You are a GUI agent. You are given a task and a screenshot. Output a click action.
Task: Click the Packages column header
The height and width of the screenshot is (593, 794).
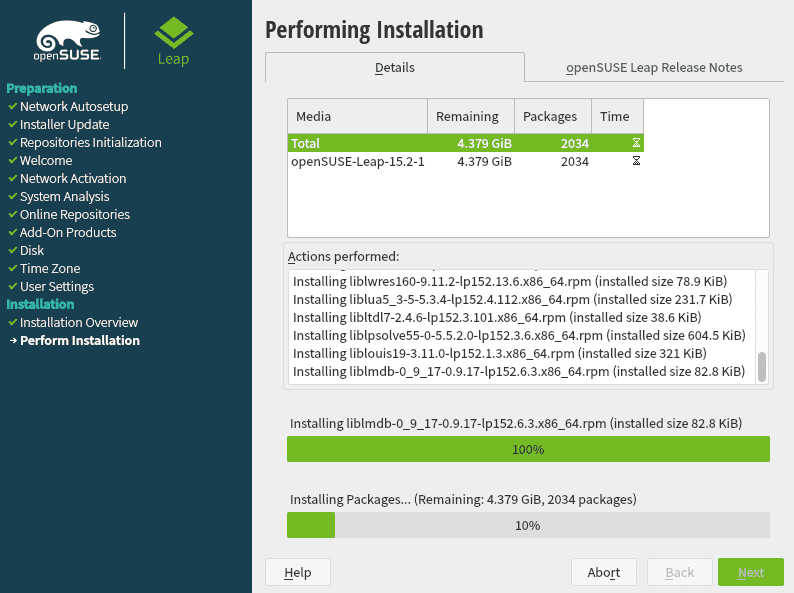coord(553,116)
